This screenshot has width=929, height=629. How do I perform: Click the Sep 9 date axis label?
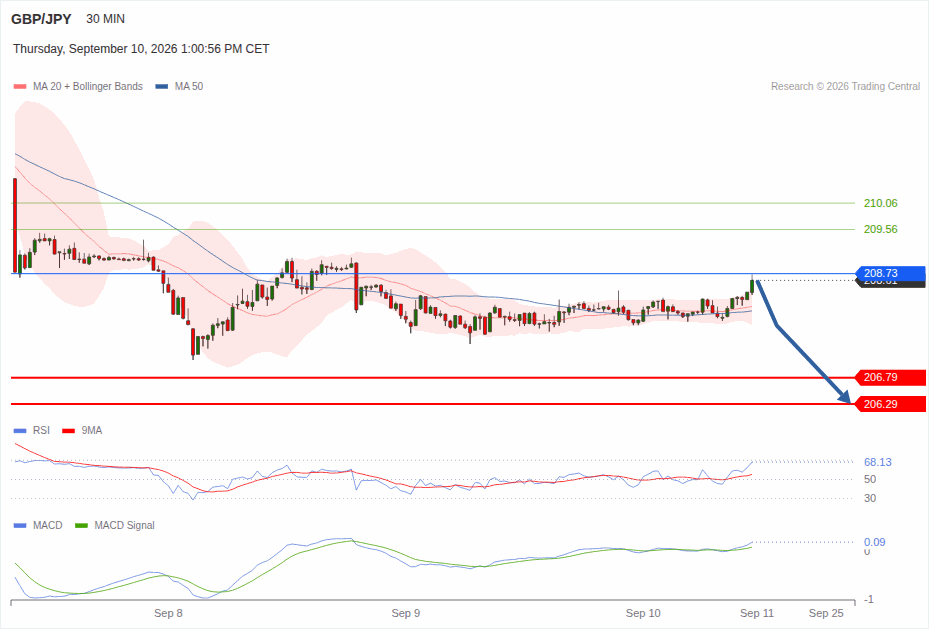click(x=406, y=613)
